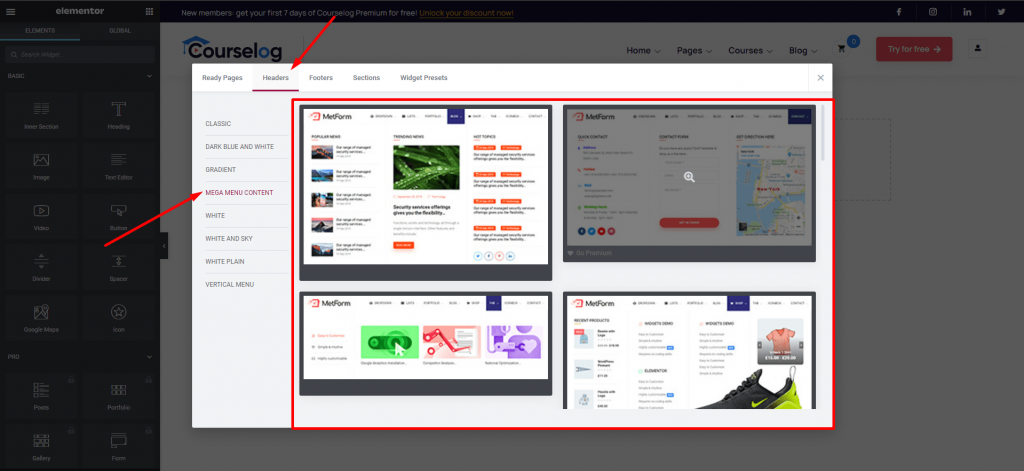Screen dimensions: 1024x471
Task: Choose the shop products mega menu template
Action: tap(689, 351)
